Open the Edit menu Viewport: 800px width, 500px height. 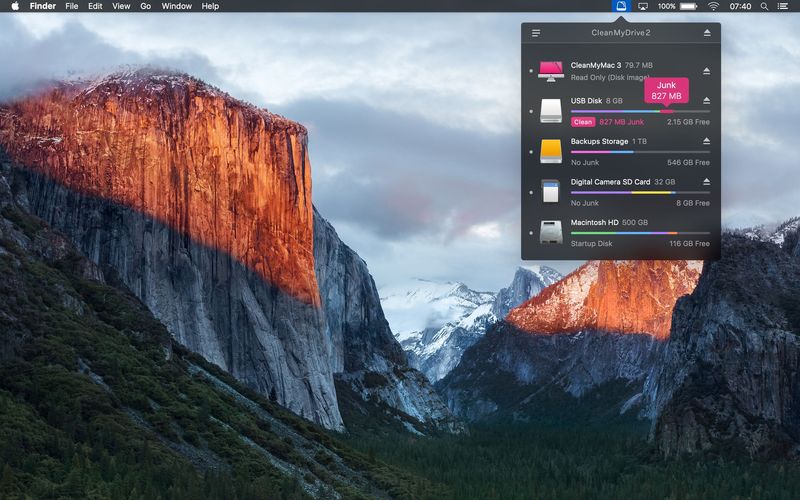[95, 6]
